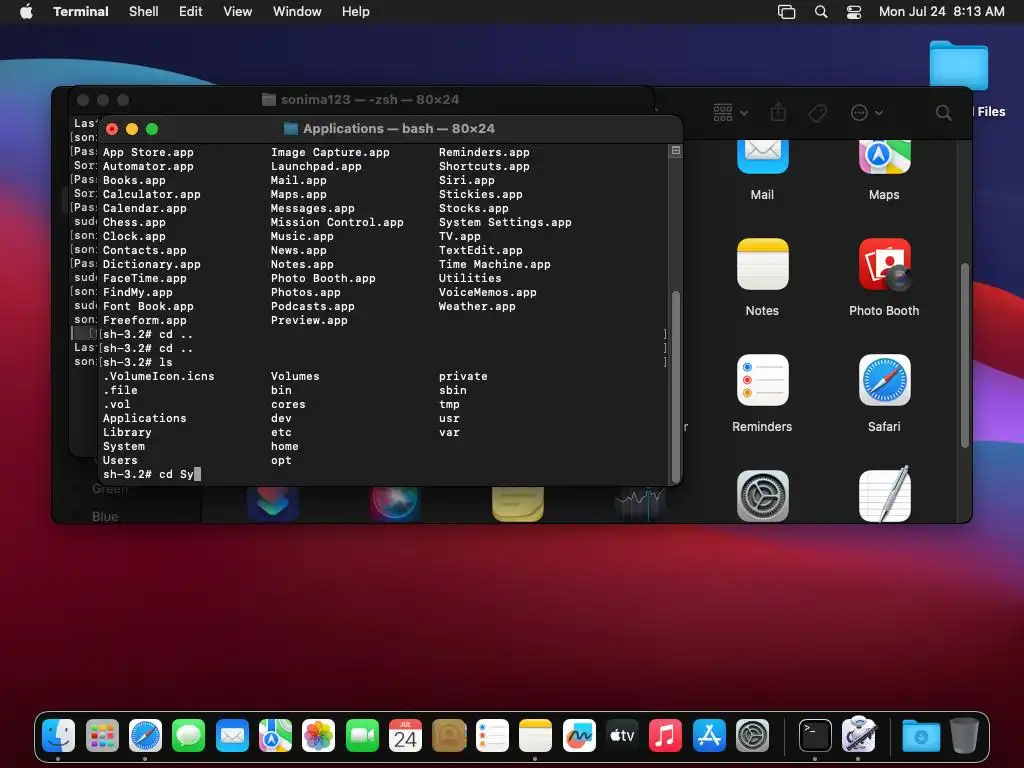Click Stage Manager icon in menu bar
The width and height of the screenshot is (1024, 768).
tap(786, 11)
